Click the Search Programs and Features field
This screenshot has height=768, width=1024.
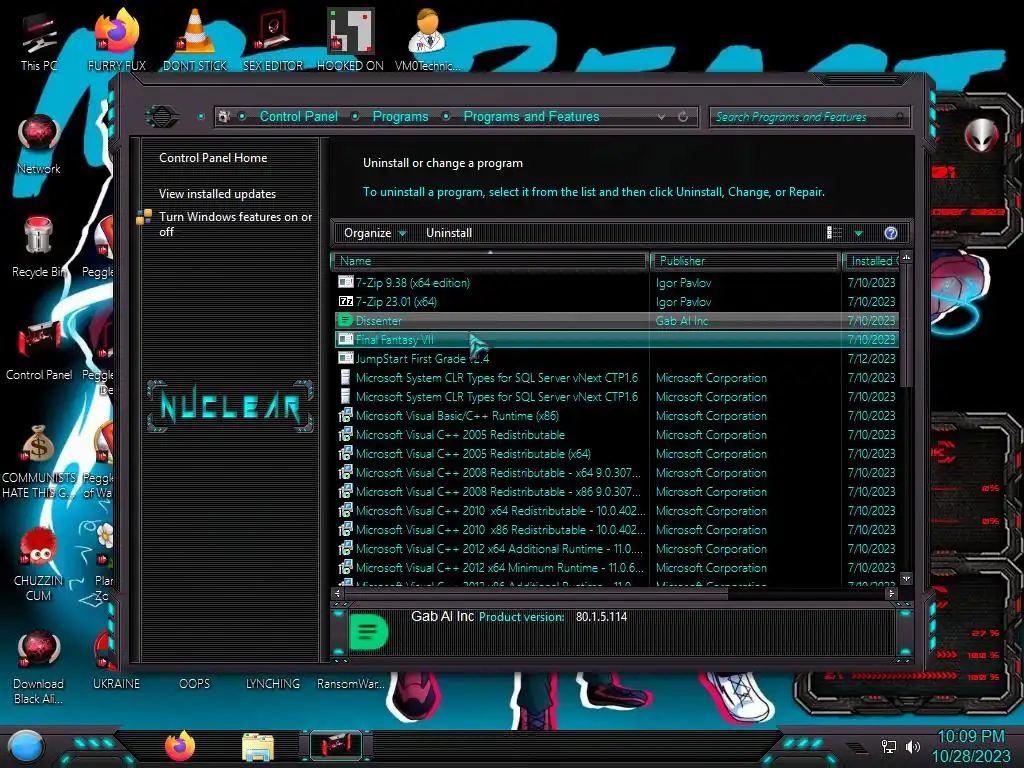pos(810,117)
